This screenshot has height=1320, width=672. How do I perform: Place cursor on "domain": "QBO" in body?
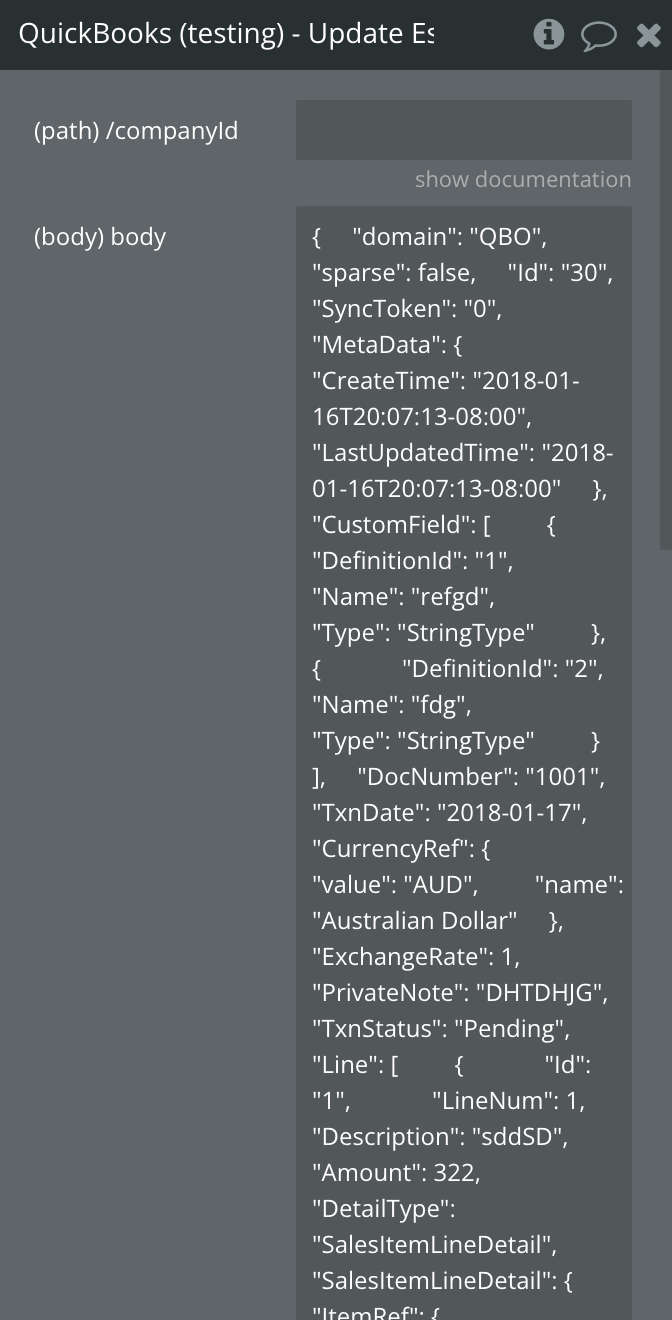[449, 237]
